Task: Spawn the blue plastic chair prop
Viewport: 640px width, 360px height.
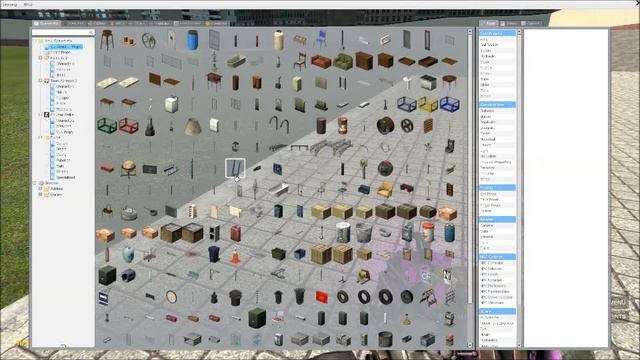Action: [320, 40]
